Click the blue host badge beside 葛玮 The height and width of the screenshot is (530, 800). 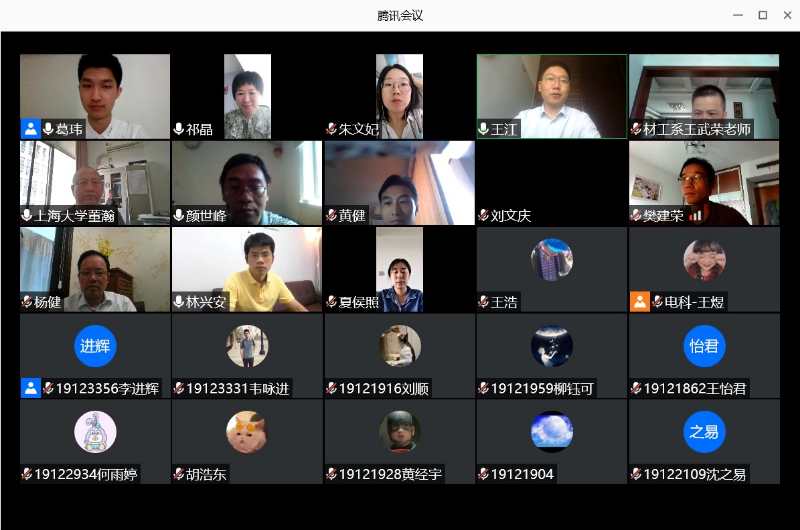click(x=31, y=129)
